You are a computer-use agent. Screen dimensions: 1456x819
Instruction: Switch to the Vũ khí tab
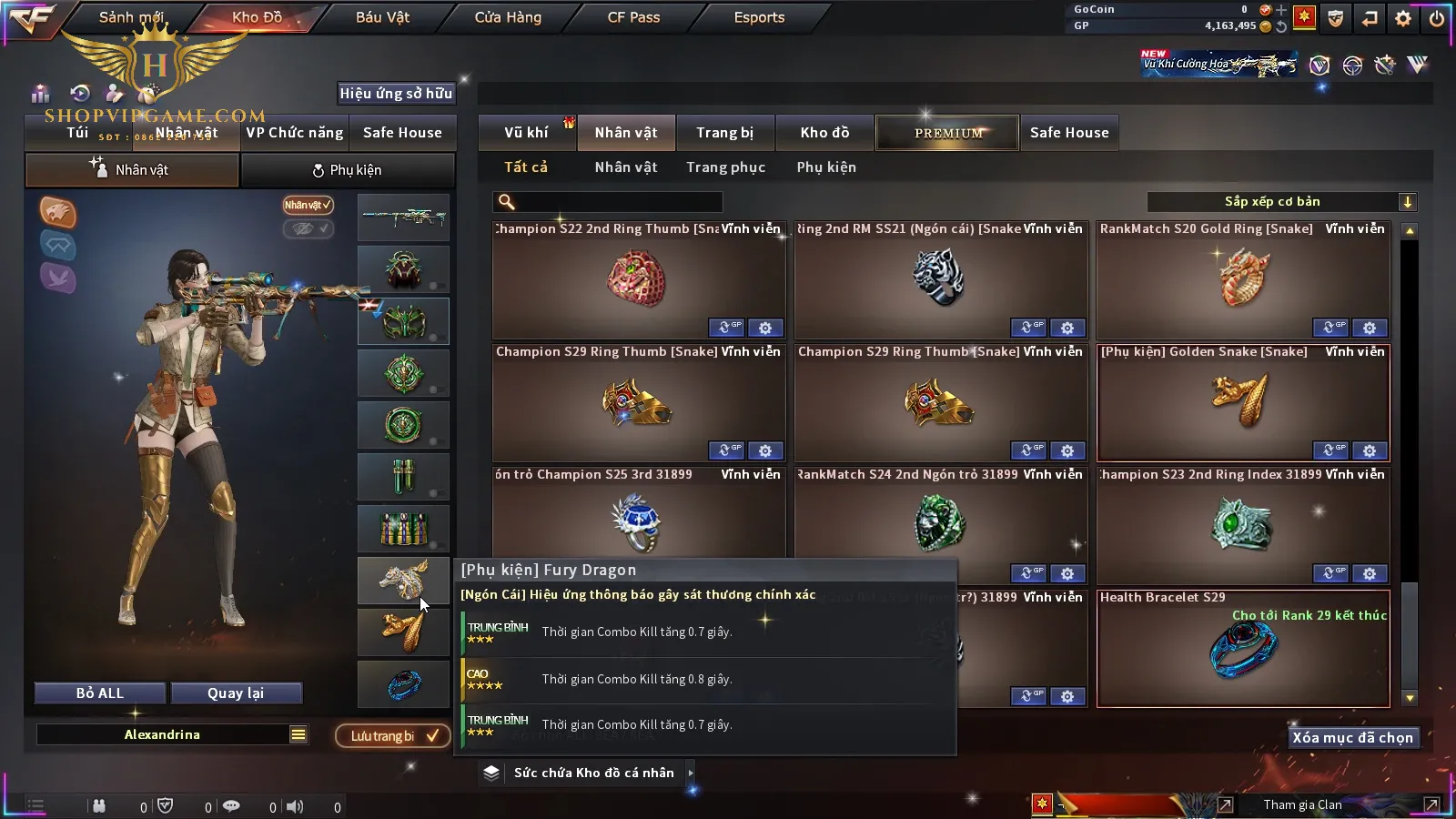pyautogui.click(x=526, y=133)
